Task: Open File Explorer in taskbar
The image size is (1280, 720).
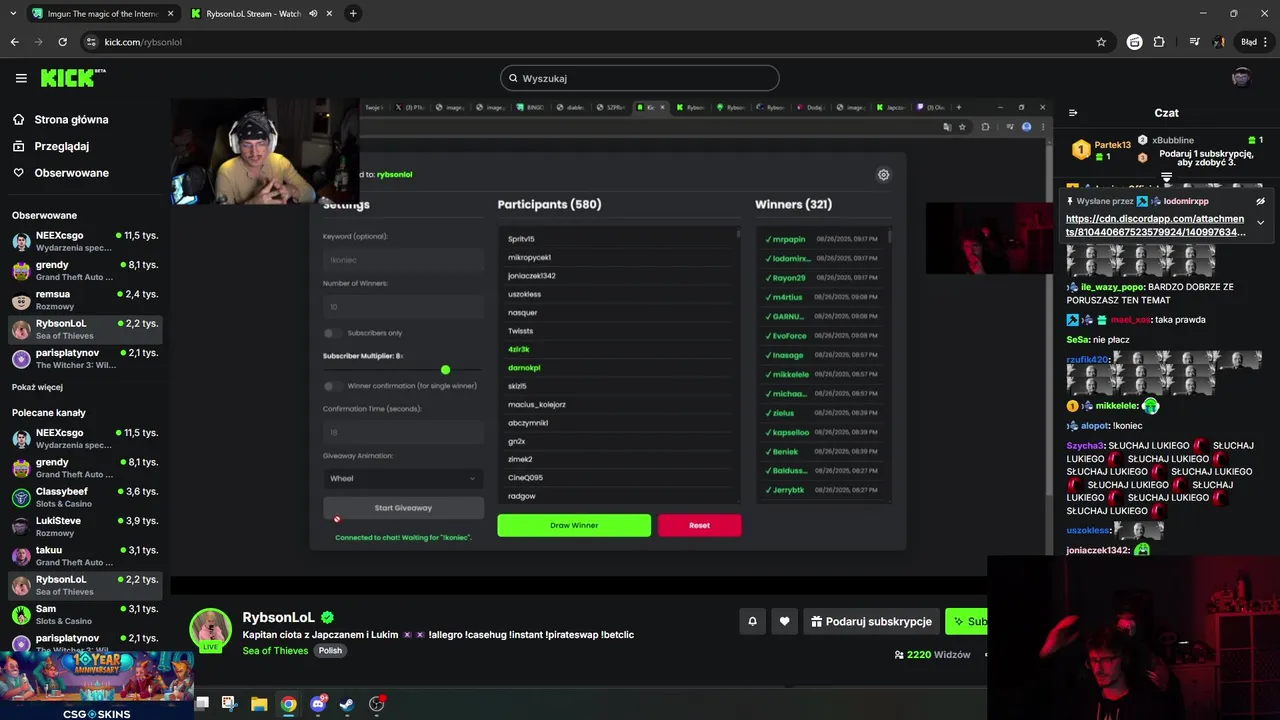Action: [259, 704]
